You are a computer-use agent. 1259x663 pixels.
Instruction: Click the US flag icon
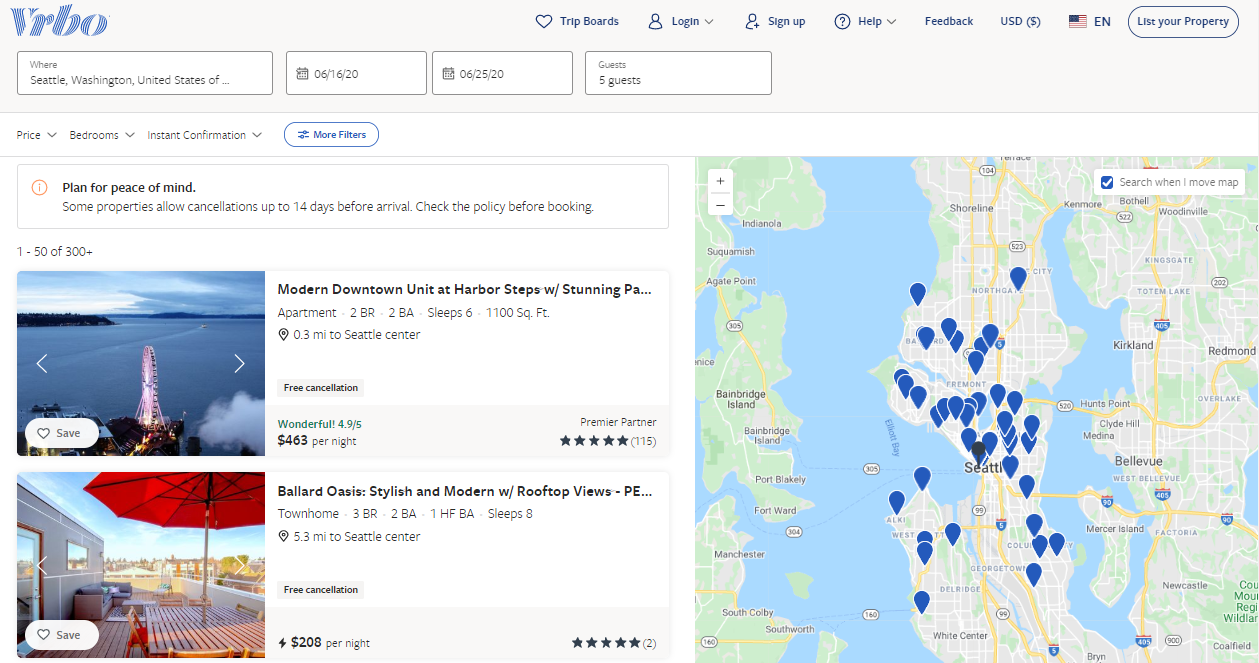pyautogui.click(x=1077, y=21)
